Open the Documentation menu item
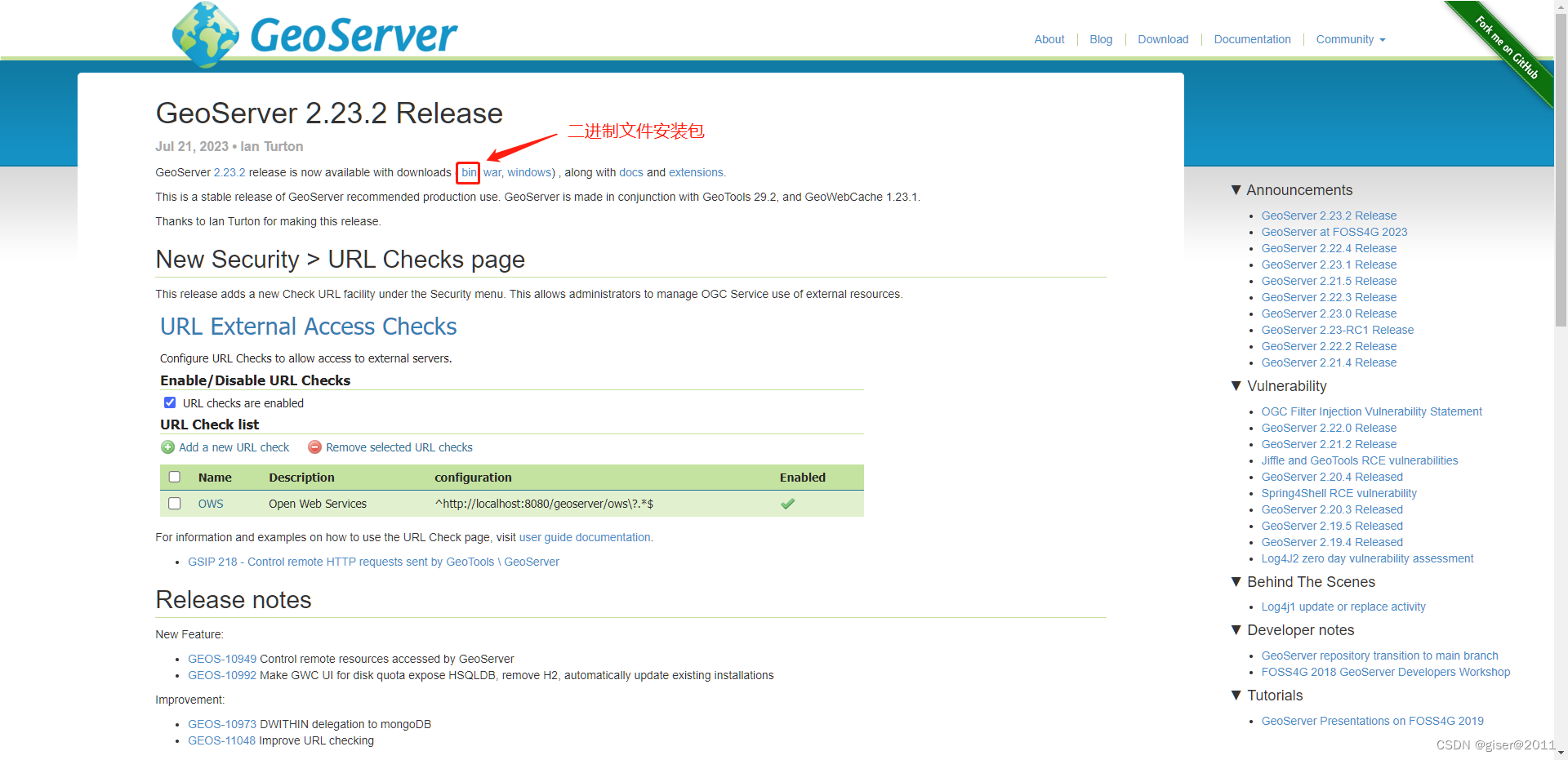1568x760 pixels. tap(1252, 39)
